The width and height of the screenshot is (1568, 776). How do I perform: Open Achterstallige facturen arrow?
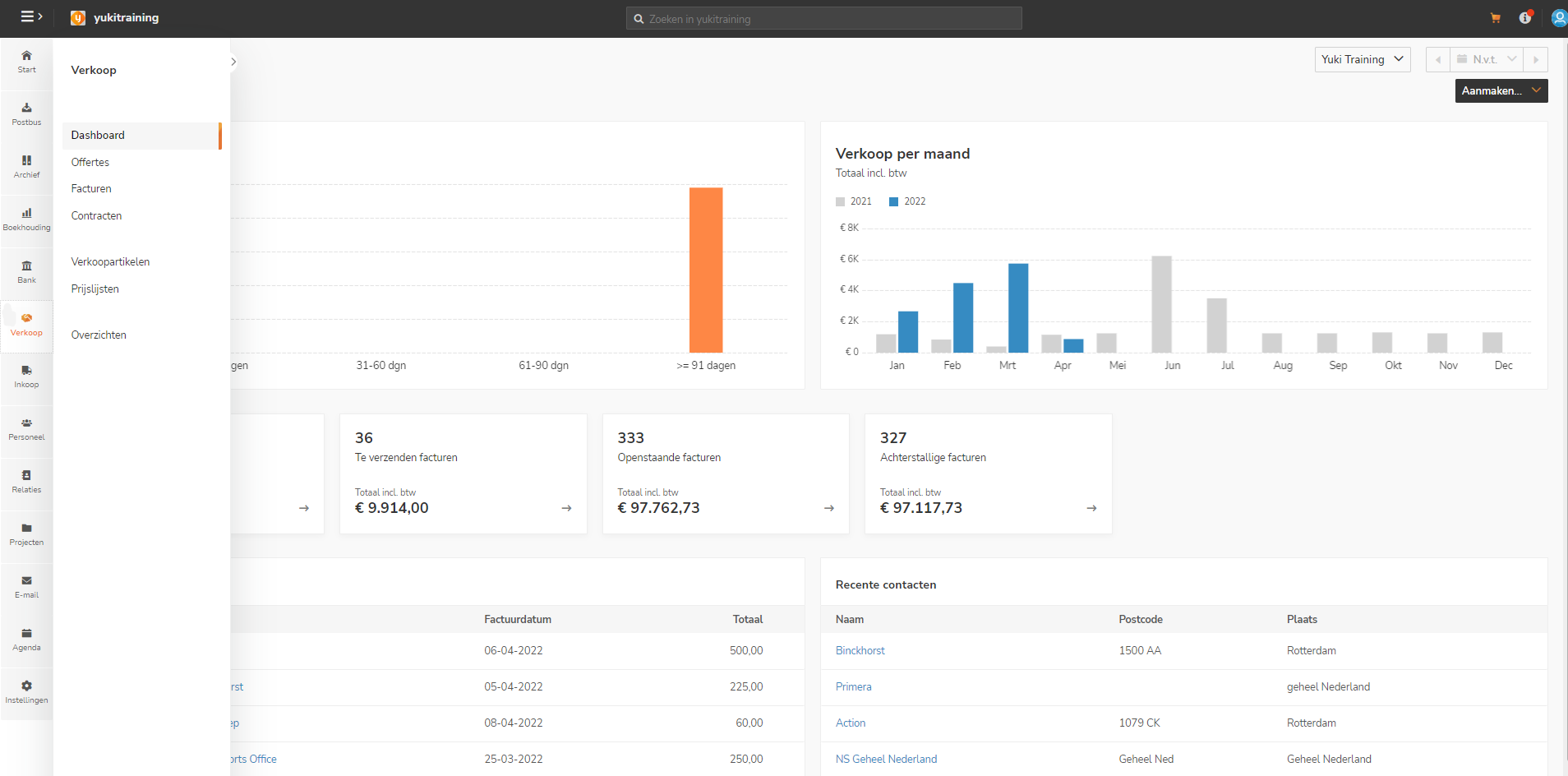1091,508
